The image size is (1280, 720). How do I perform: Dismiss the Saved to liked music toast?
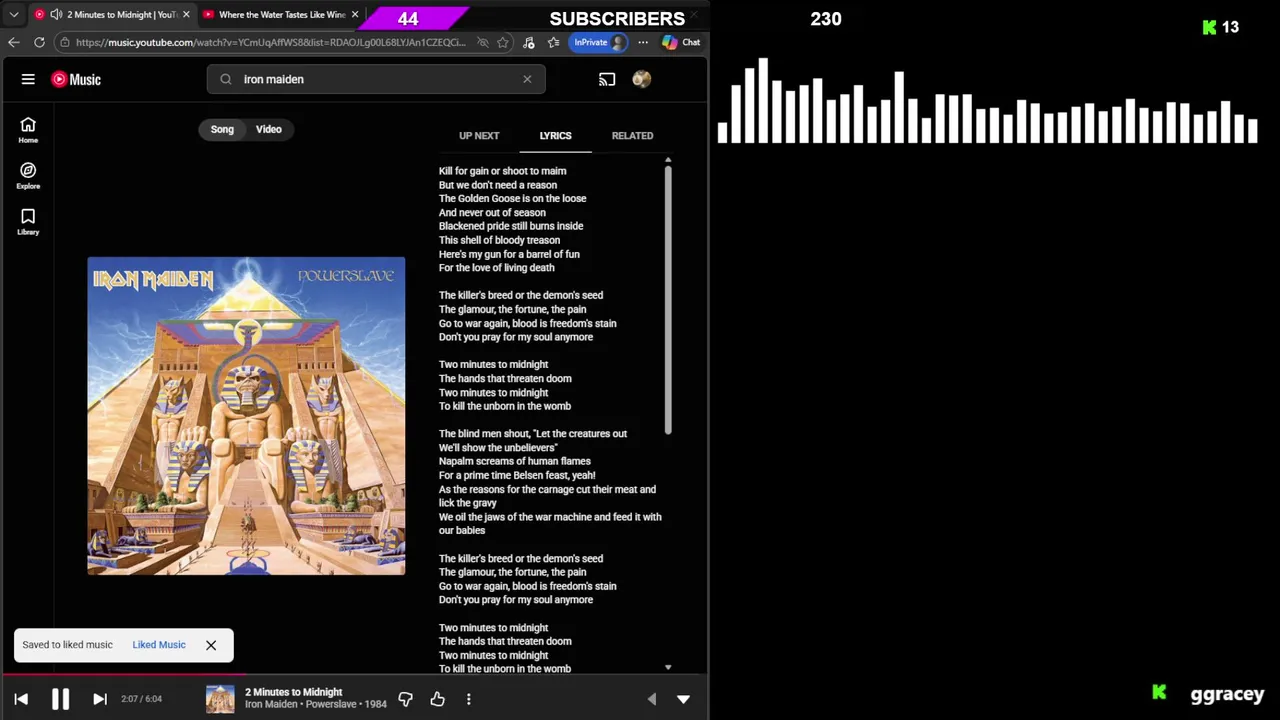coord(211,645)
